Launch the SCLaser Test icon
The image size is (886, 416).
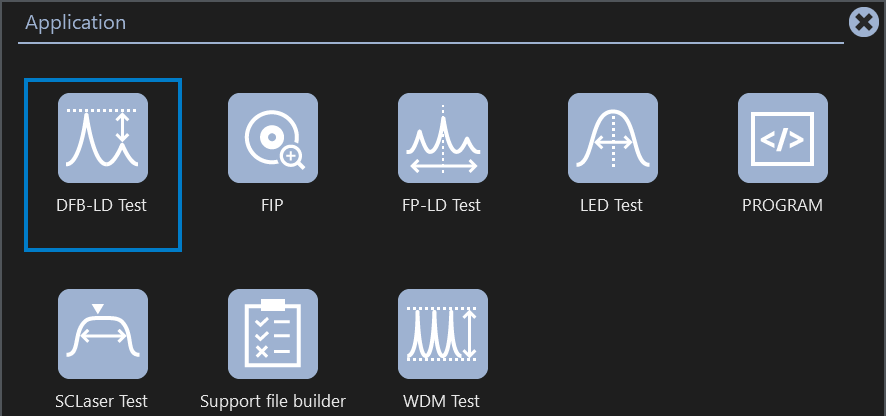103,334
